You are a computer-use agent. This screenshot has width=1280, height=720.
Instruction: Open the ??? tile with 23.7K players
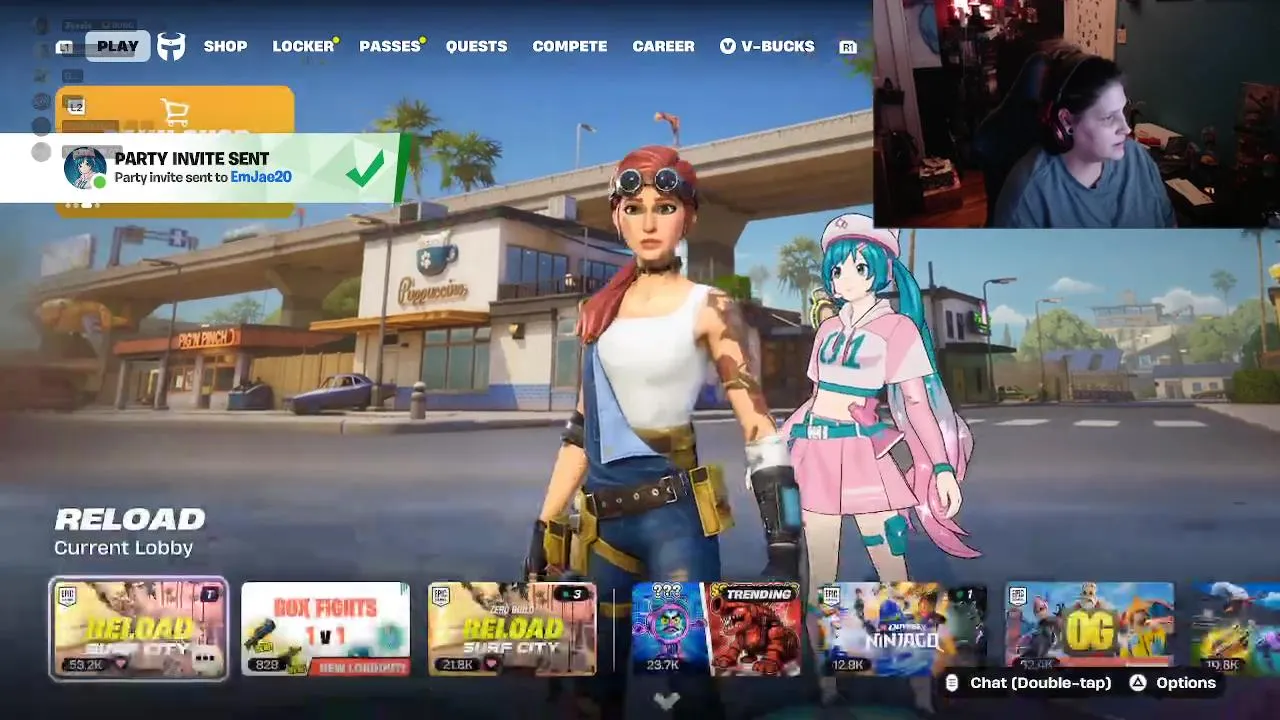670,629
